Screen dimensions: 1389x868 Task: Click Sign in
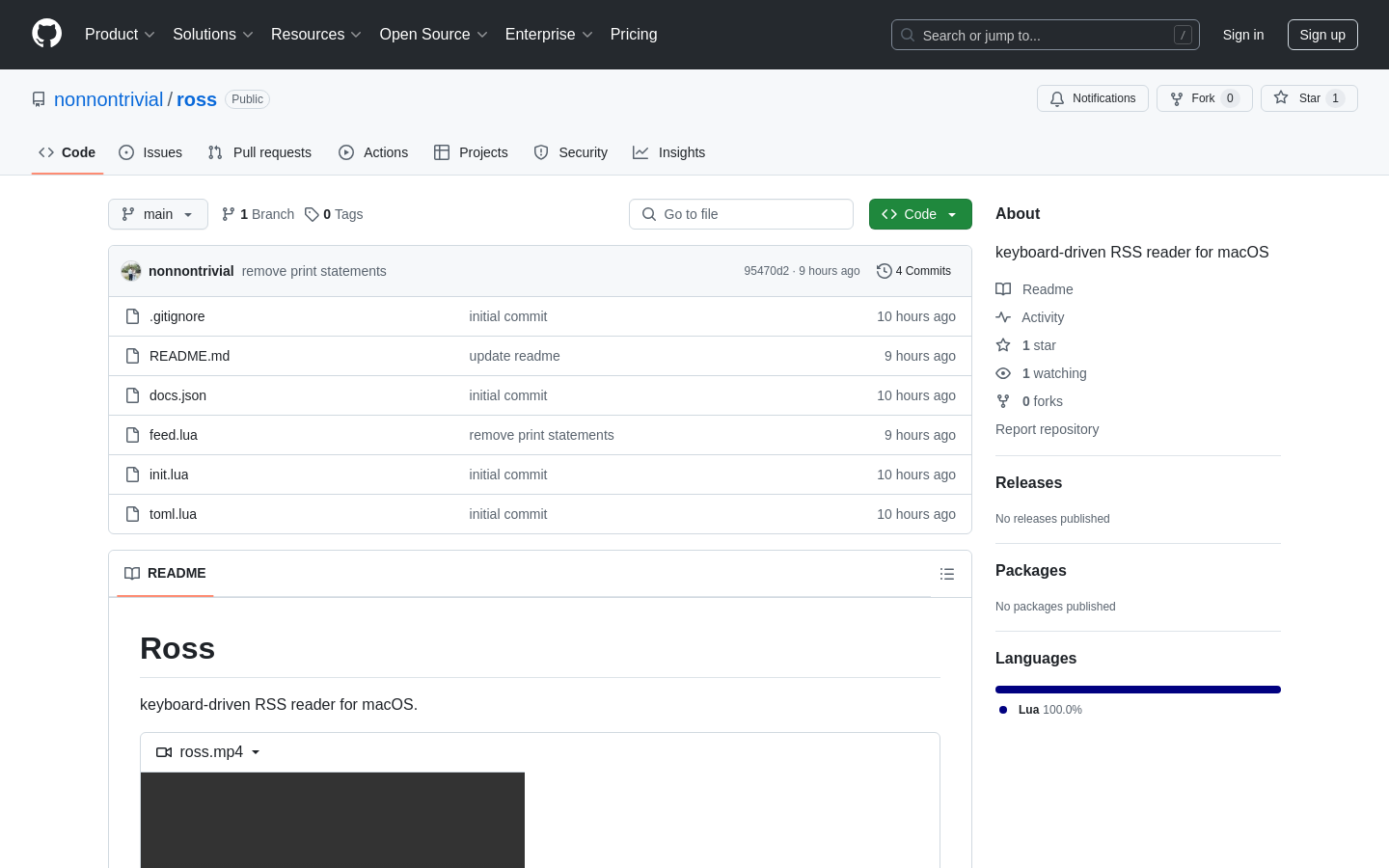coord(1243,35)
